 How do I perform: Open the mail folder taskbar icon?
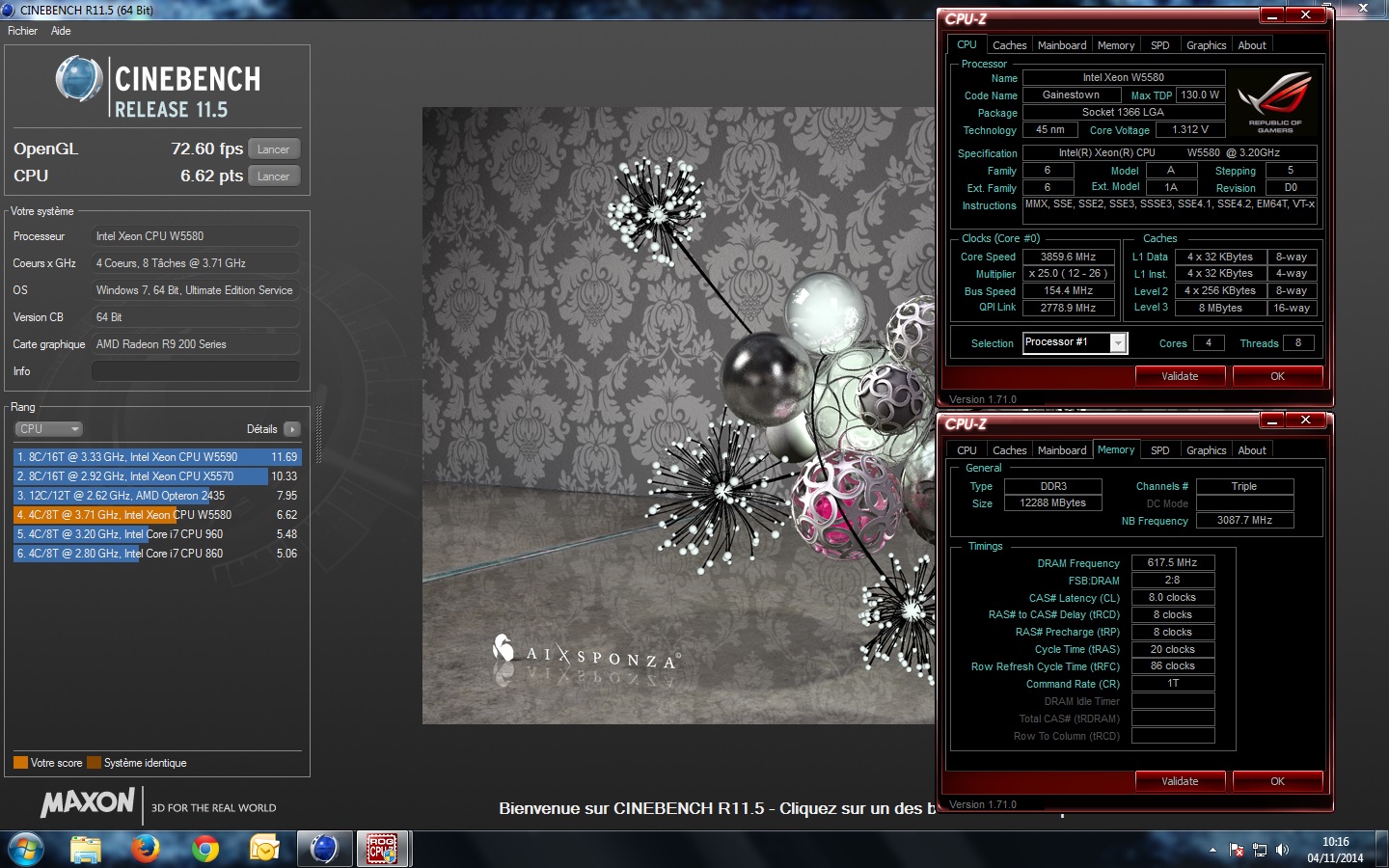pyautogui.click(x=264, y=849)
